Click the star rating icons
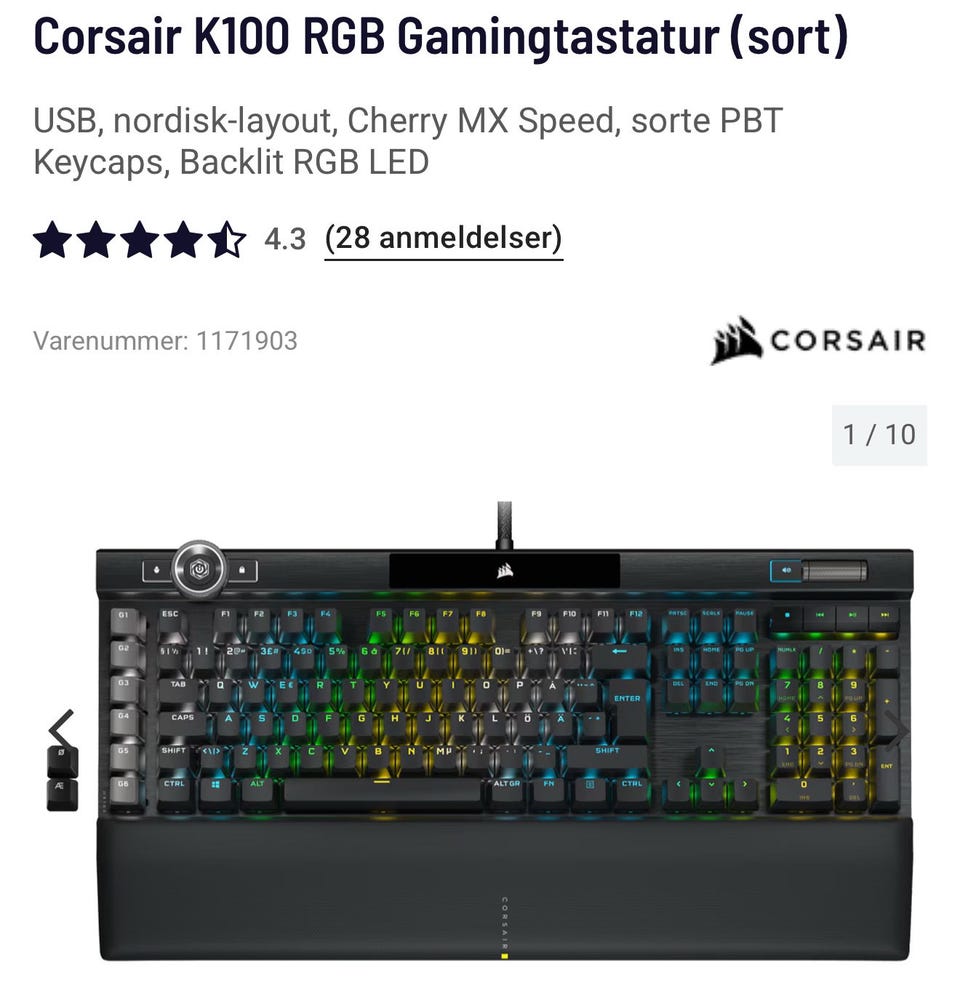This screenshot has width=960, height=991. [139, 240]
